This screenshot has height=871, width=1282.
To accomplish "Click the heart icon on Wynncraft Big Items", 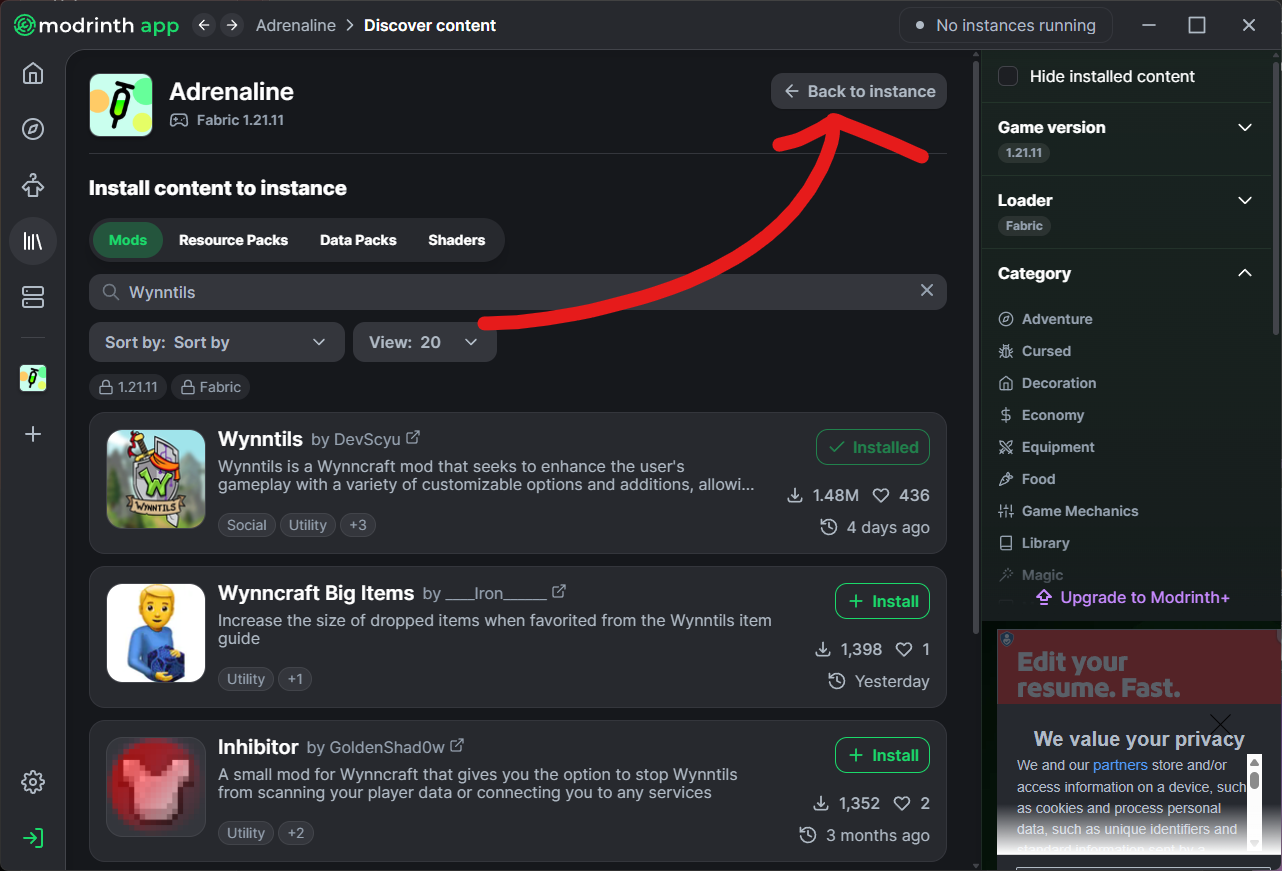I will click(x=904, y=649).
